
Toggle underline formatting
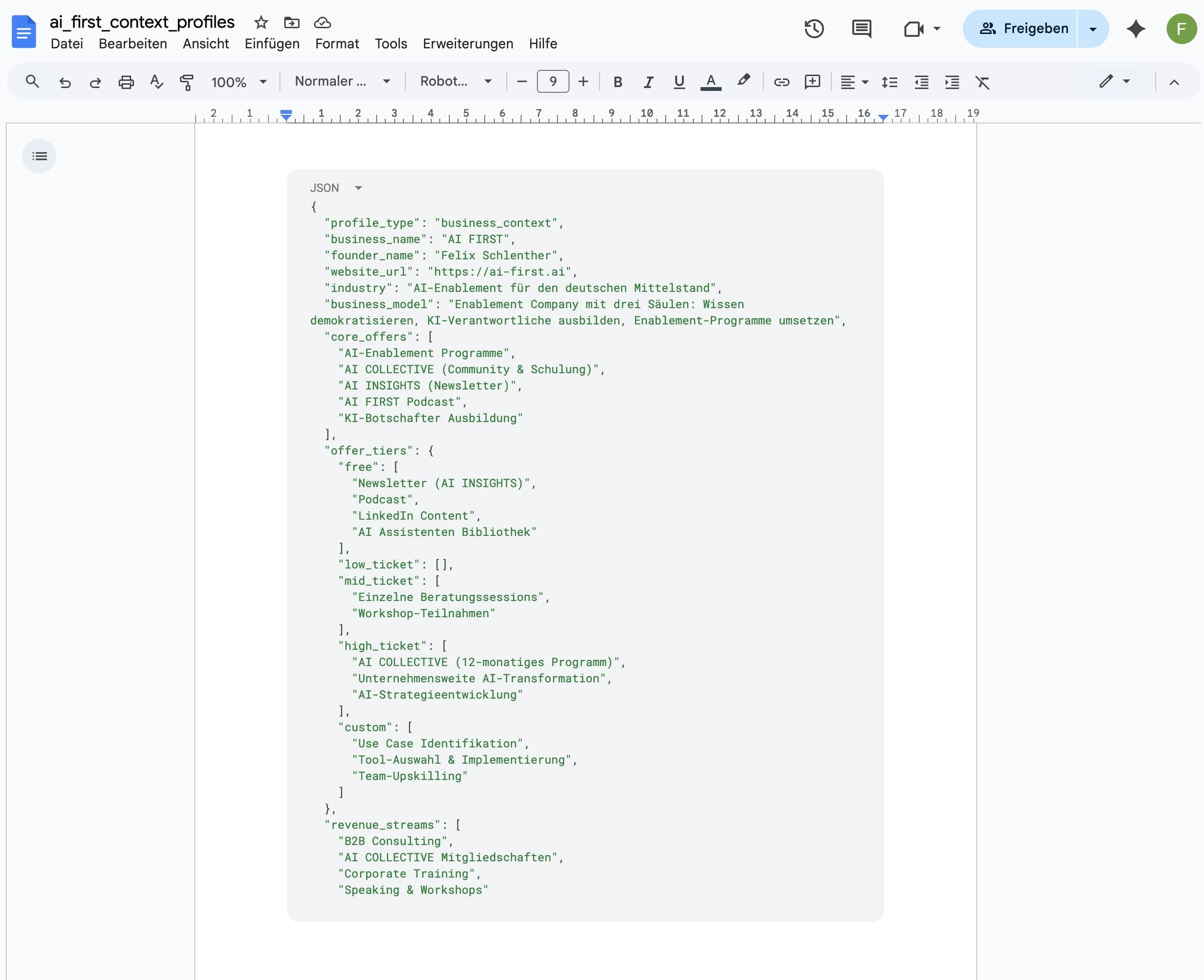679,82
